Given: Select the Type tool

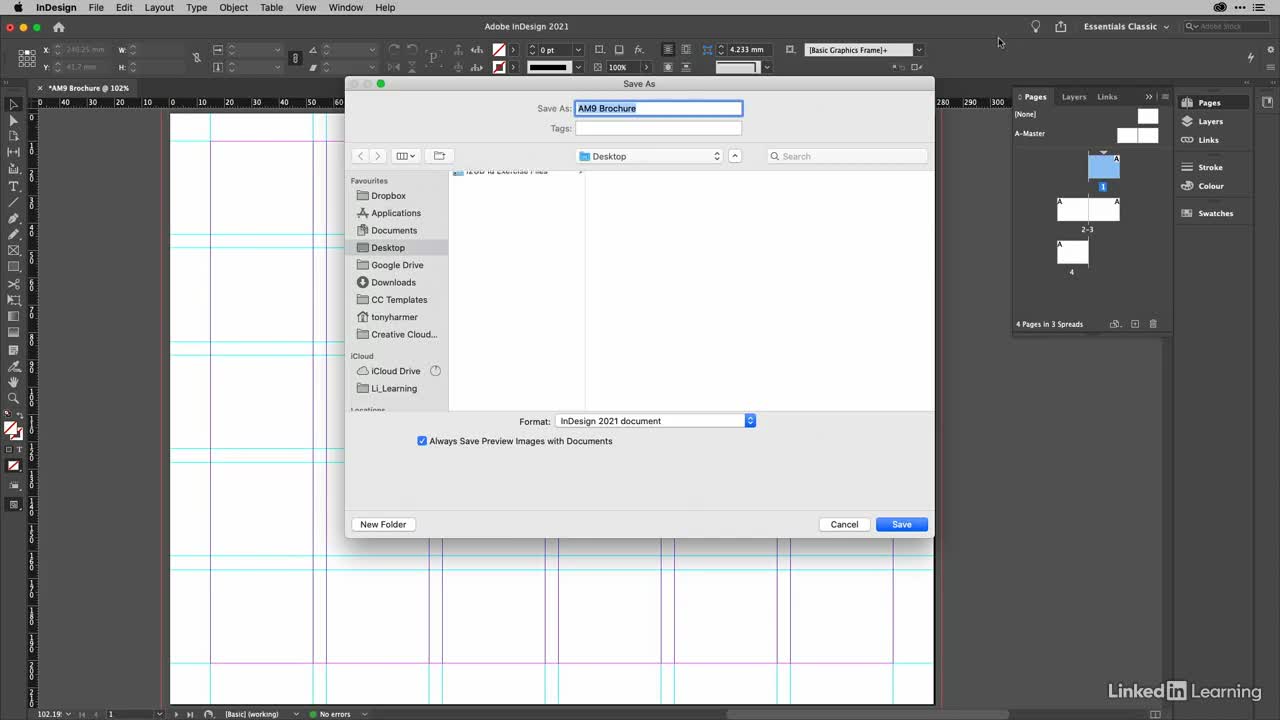Looking at the screenshot, I should 14,186.
